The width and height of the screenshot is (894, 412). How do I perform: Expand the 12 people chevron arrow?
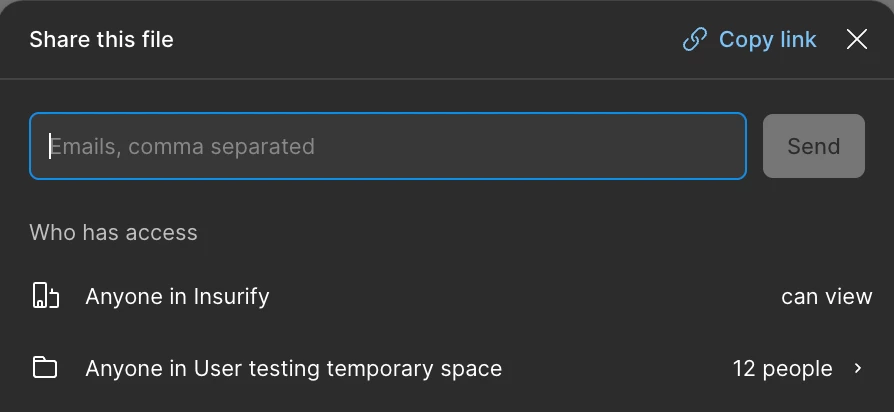point(858,368)
